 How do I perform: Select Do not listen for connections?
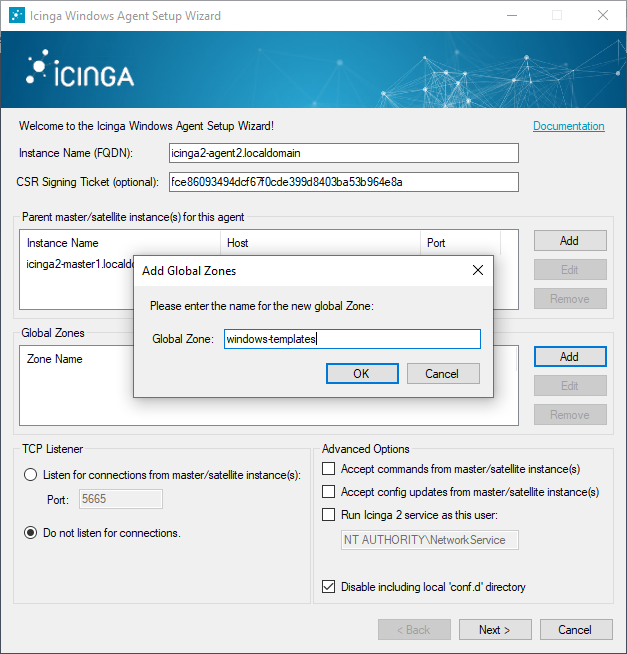pos(31,533)
